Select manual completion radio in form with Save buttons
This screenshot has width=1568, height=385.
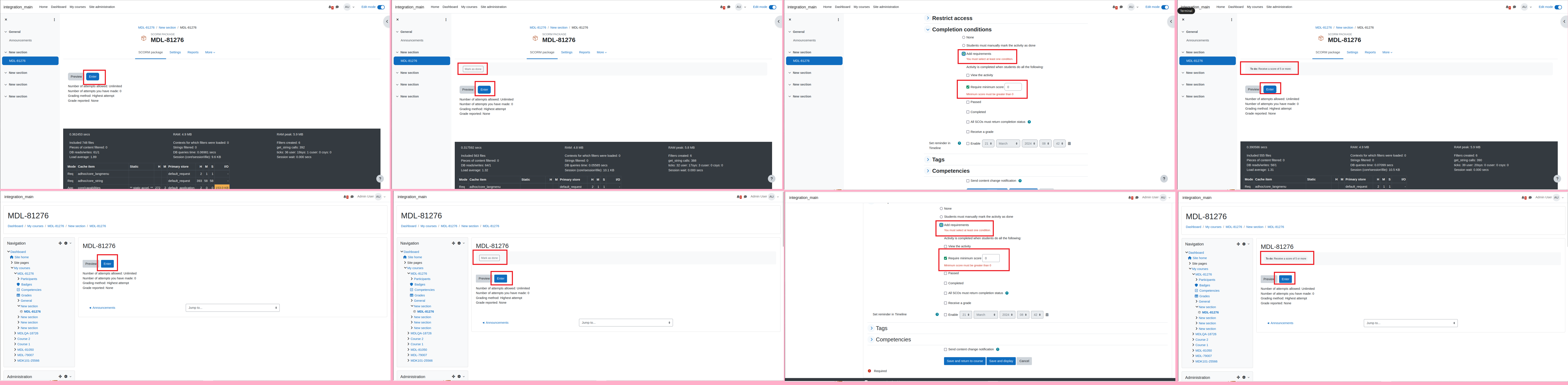tap(941, 217)
